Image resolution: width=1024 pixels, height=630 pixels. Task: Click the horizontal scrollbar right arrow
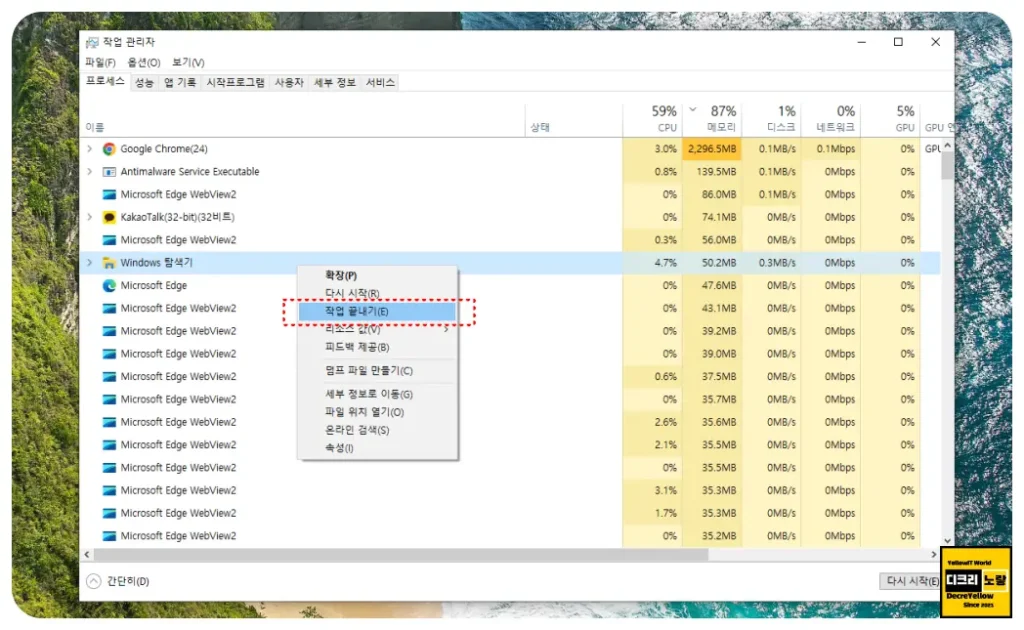coord(933,554)
